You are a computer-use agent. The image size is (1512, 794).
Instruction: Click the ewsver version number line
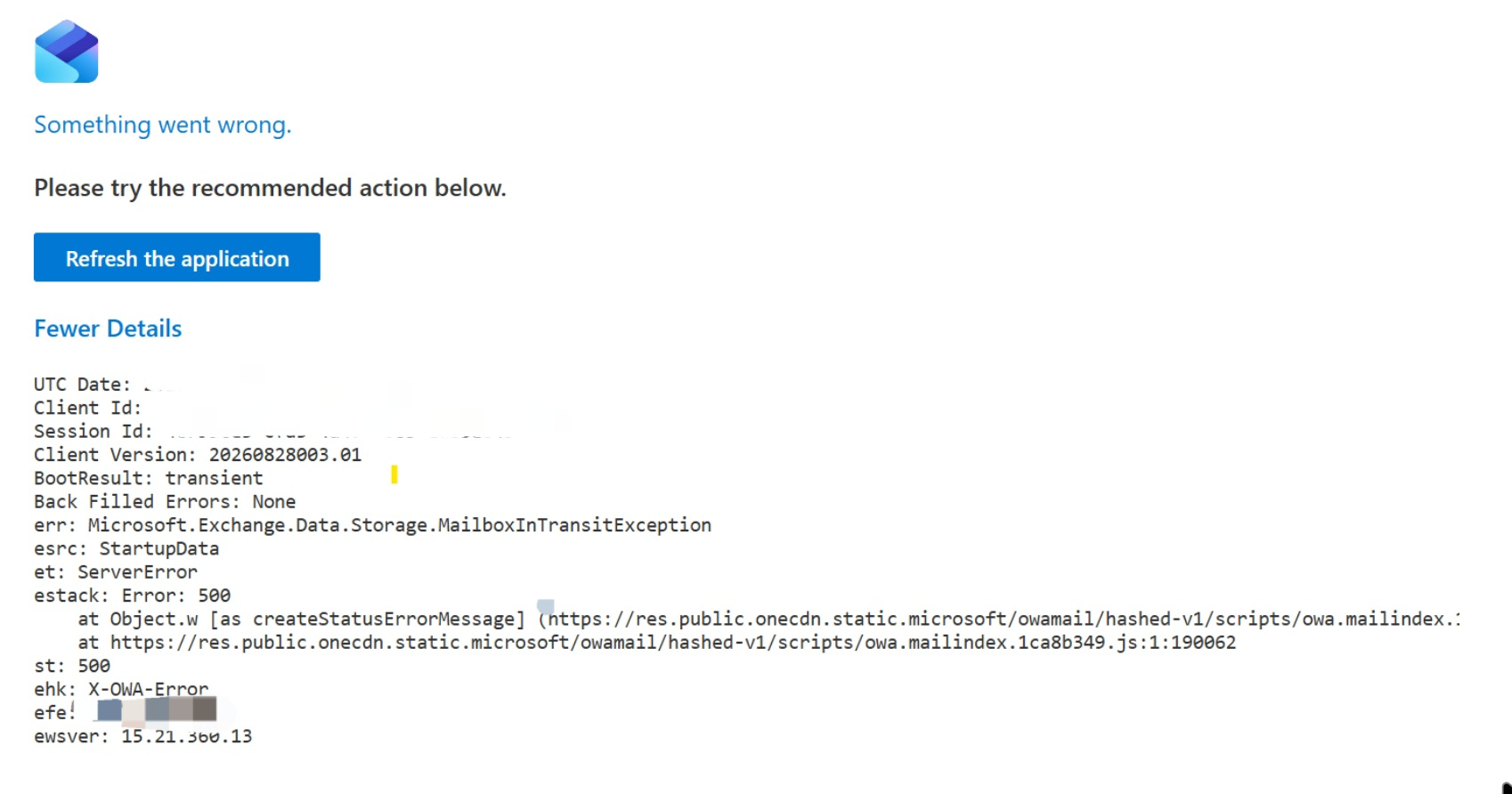pos(142,736)
